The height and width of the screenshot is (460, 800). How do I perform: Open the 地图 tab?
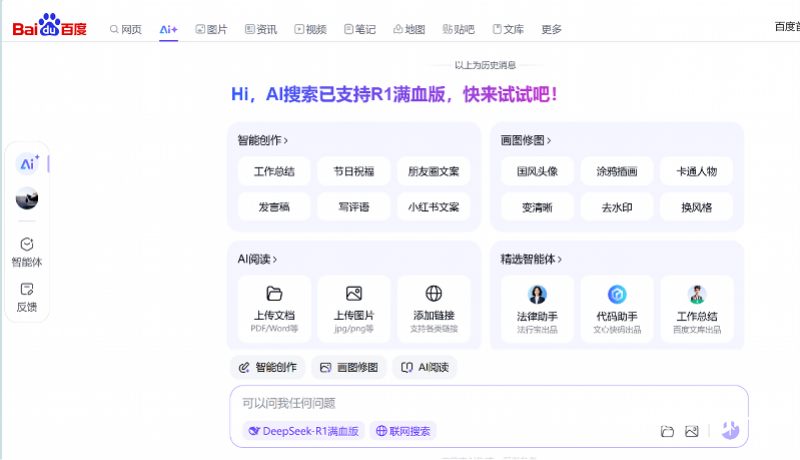[409, 30]
